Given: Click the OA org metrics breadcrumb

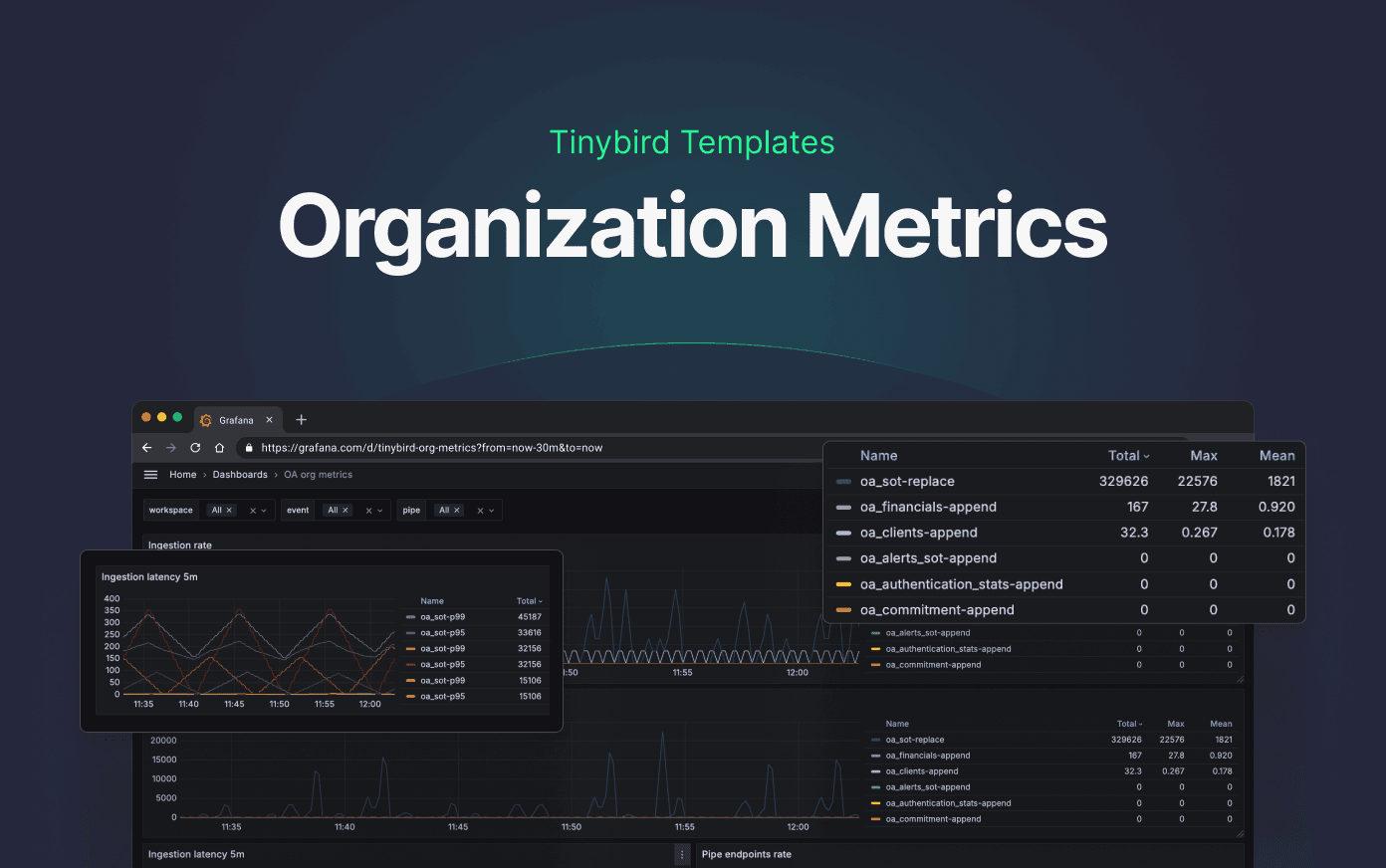Looking at the screenshot, I should (x=319, y=475).
